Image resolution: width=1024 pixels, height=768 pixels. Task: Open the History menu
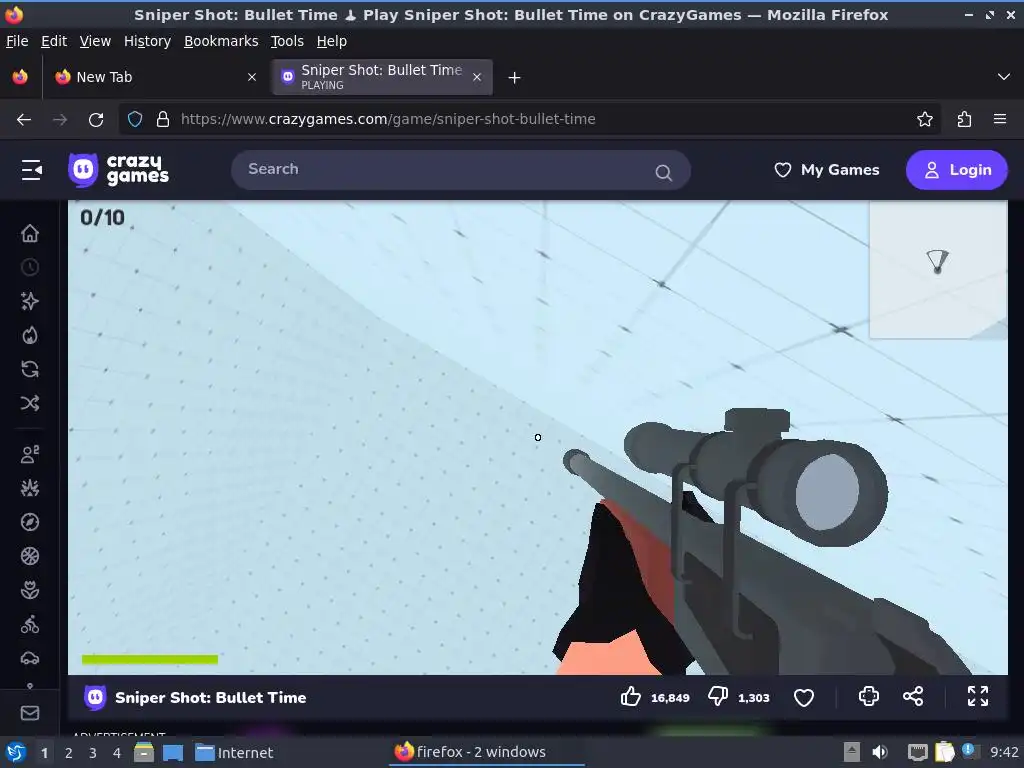tap(148, 41)
